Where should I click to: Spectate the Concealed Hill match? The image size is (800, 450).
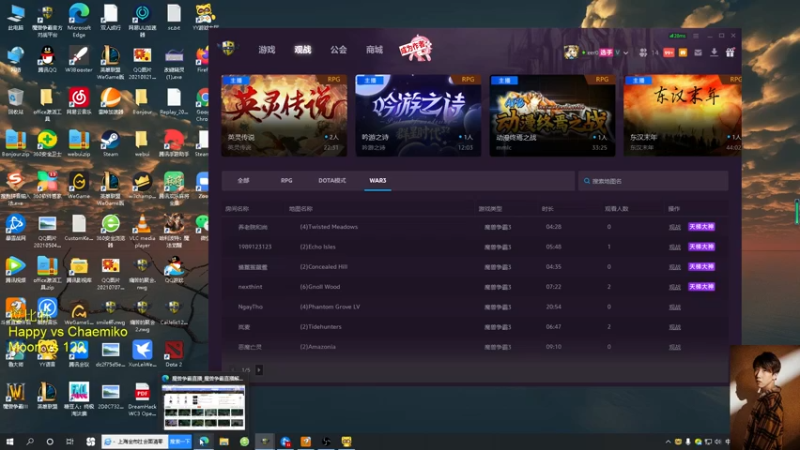point(674,267)
